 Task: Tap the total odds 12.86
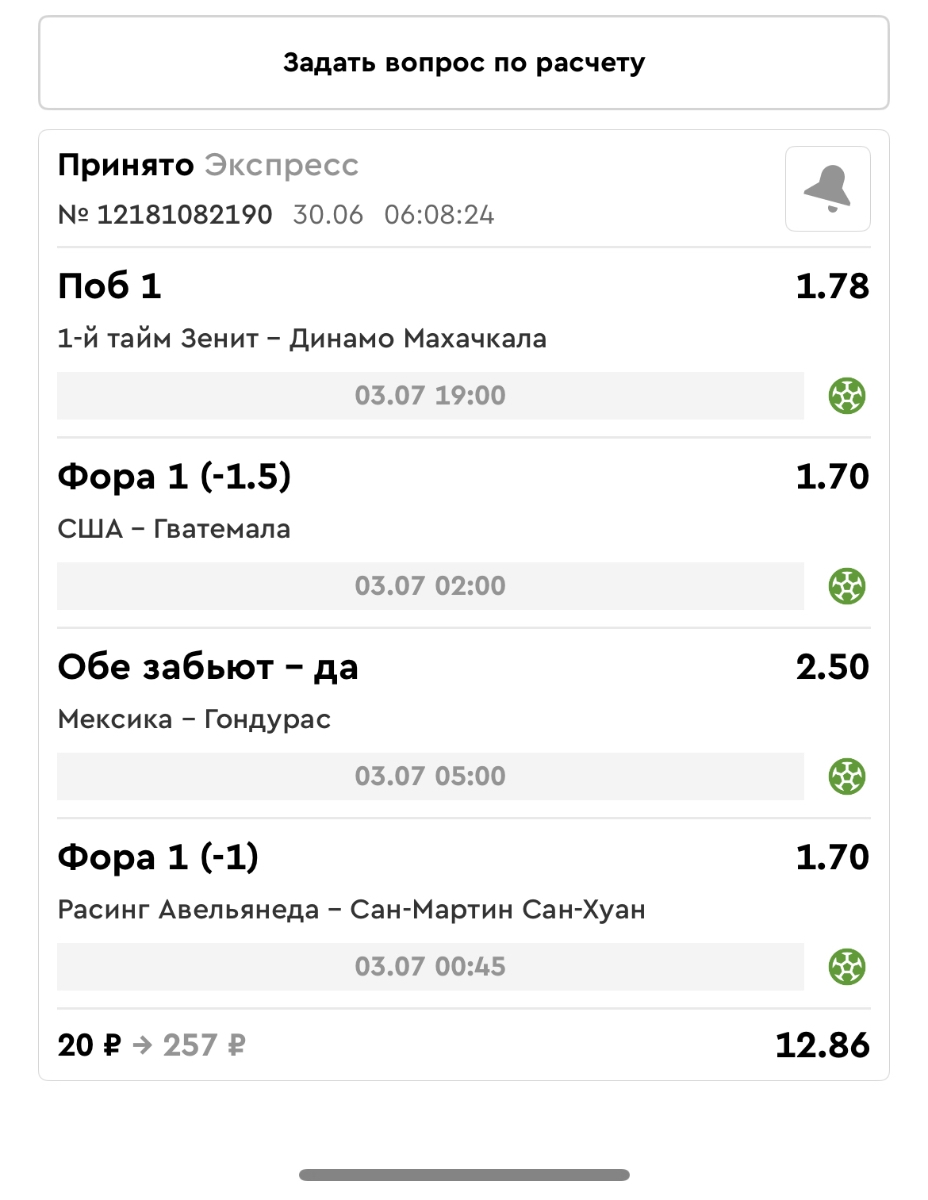[822, 1046]
